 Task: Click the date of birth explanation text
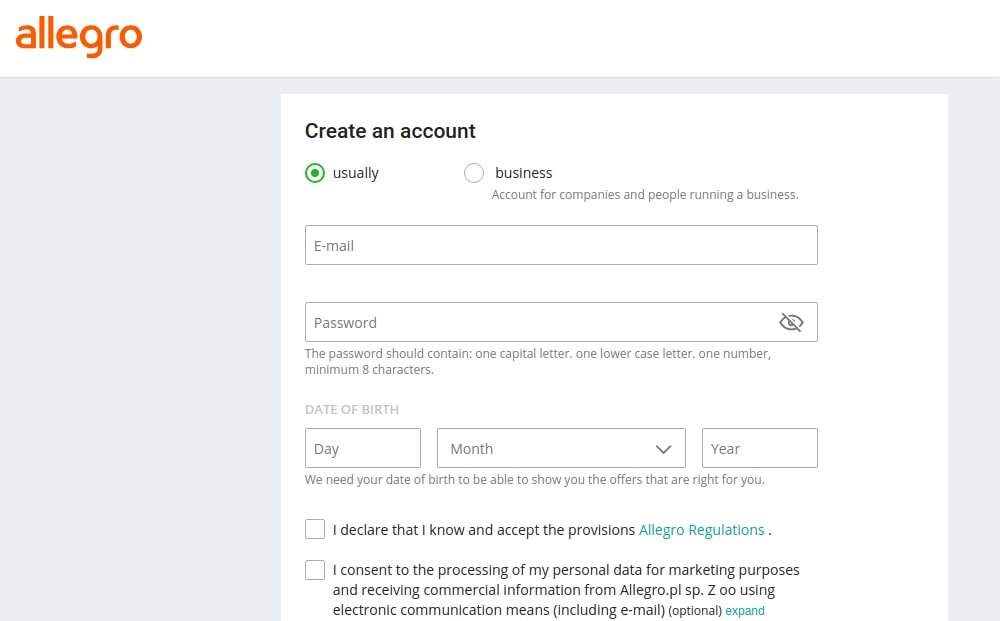point(534,479)
